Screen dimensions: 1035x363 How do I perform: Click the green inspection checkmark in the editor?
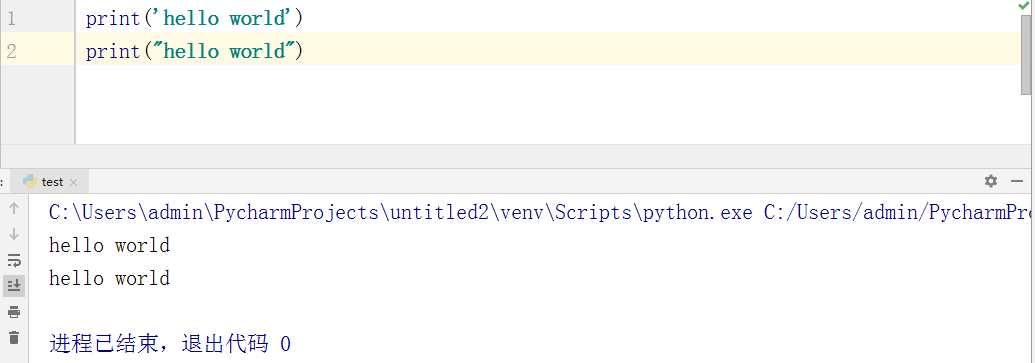coord(1024,5)
